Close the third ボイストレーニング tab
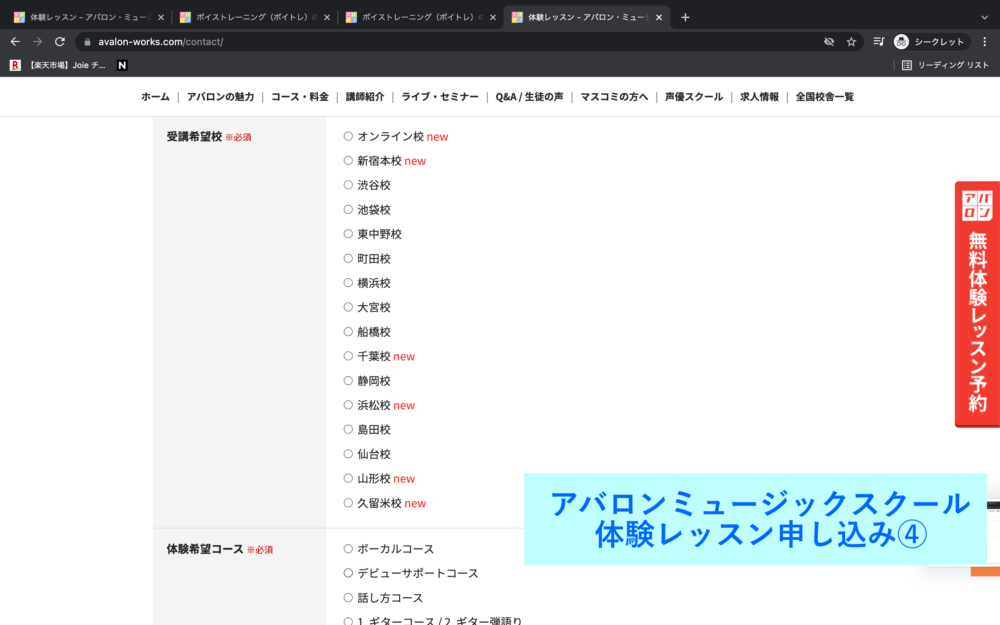 click(x=493, y=17)
